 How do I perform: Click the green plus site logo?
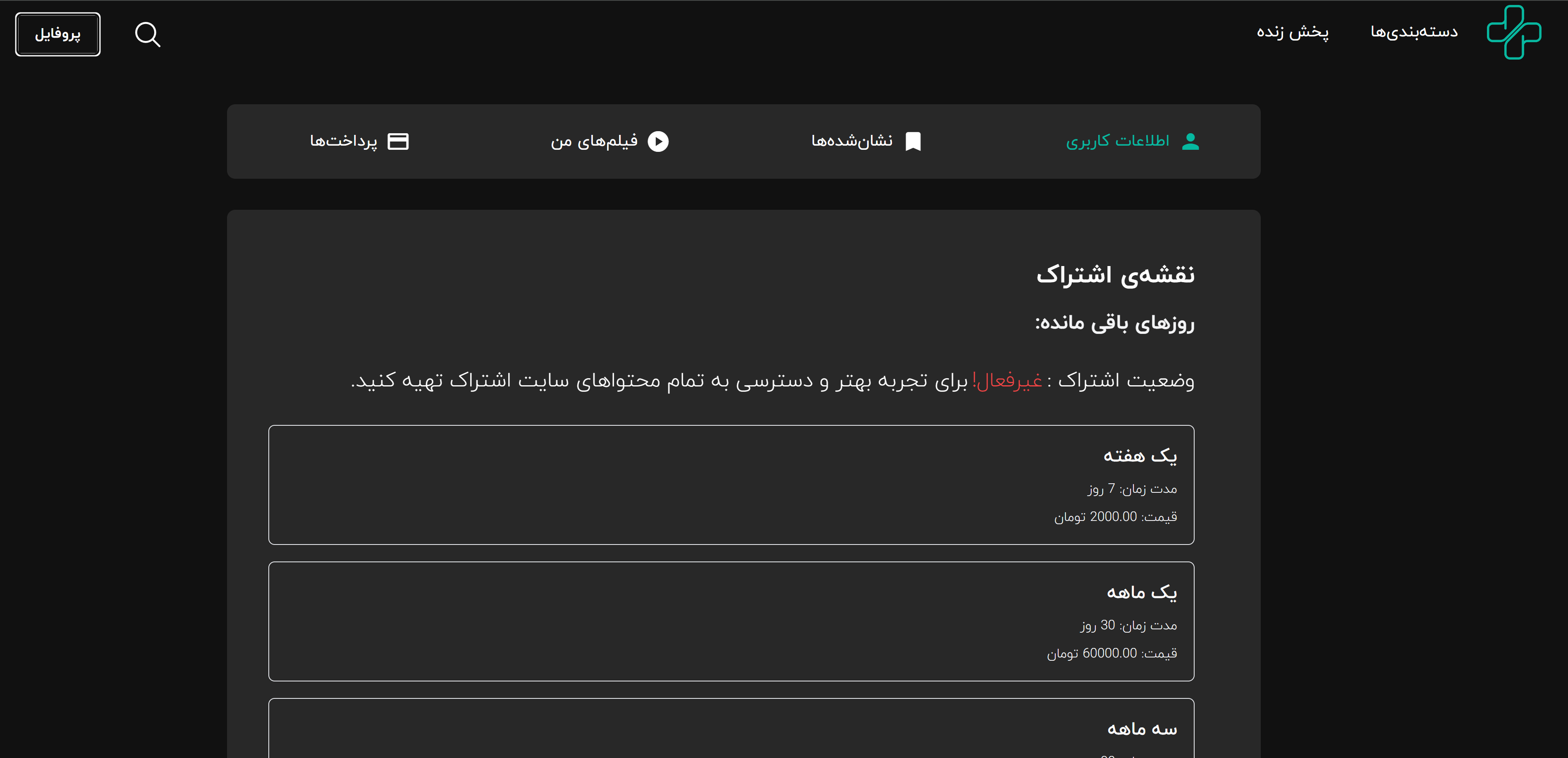tap(1513, 32)
